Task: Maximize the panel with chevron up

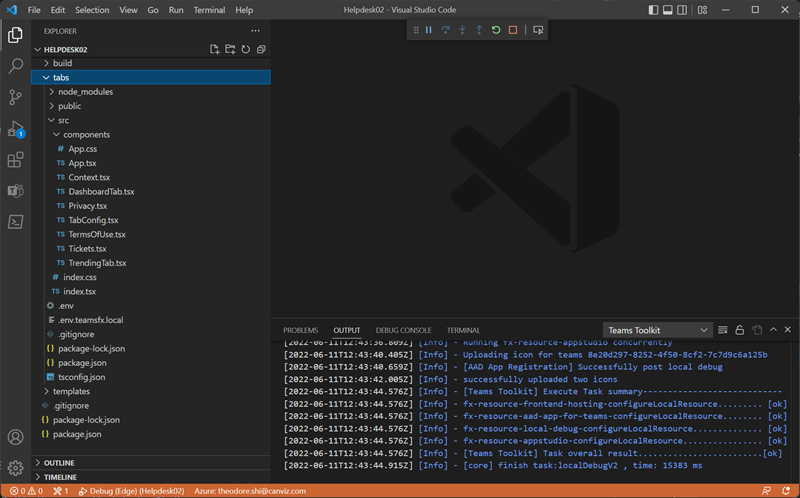Action: tap(773, 330)
